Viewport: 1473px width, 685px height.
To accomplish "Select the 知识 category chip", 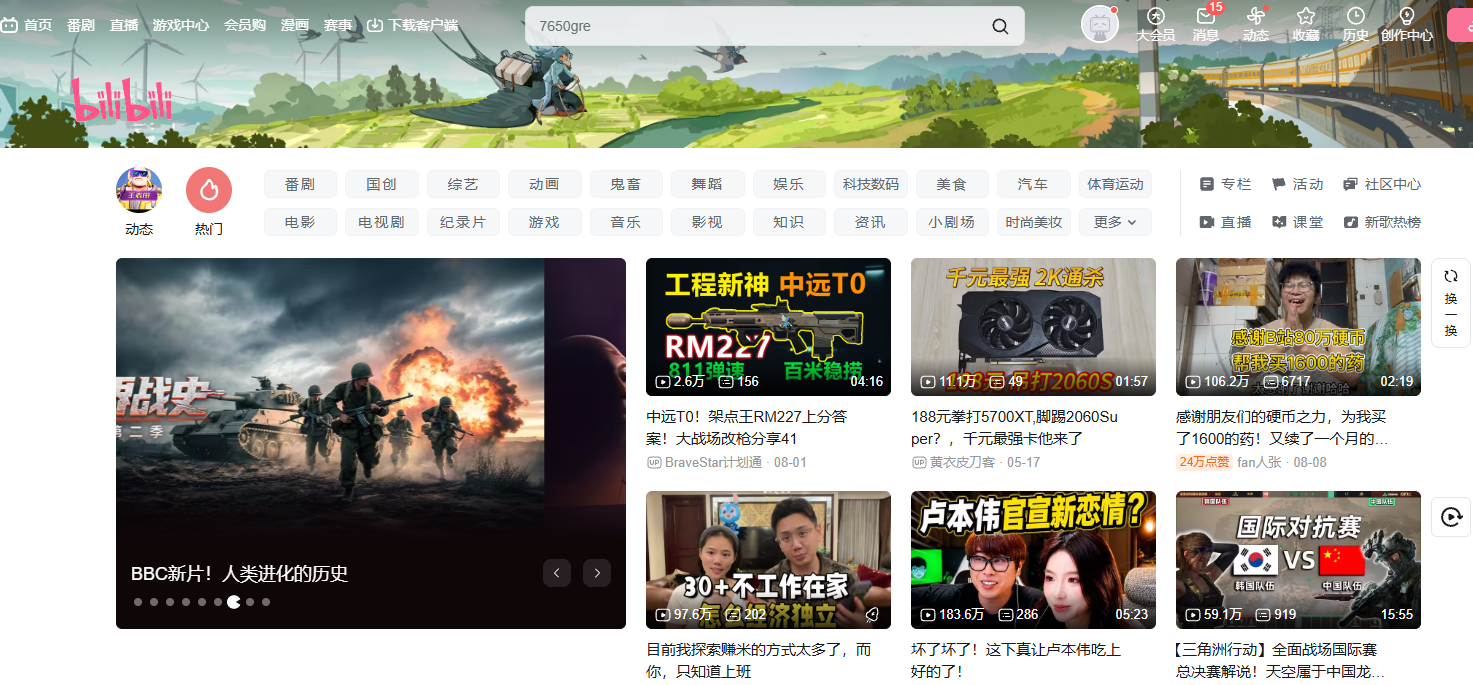I will (789, 222).
